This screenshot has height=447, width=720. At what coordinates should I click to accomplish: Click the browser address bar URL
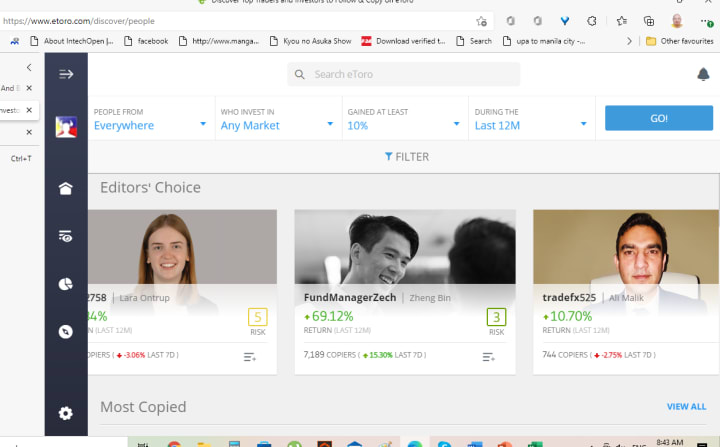[79, 21]
